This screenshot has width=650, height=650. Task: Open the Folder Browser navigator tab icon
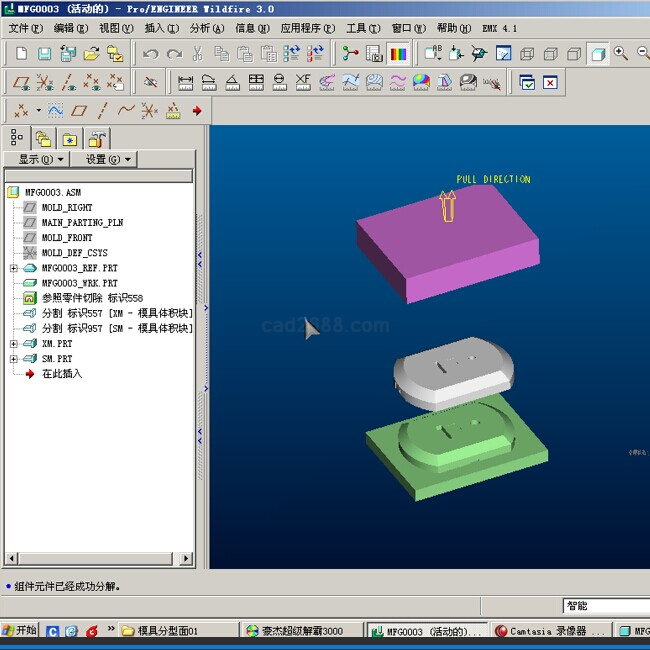point(43,138)
